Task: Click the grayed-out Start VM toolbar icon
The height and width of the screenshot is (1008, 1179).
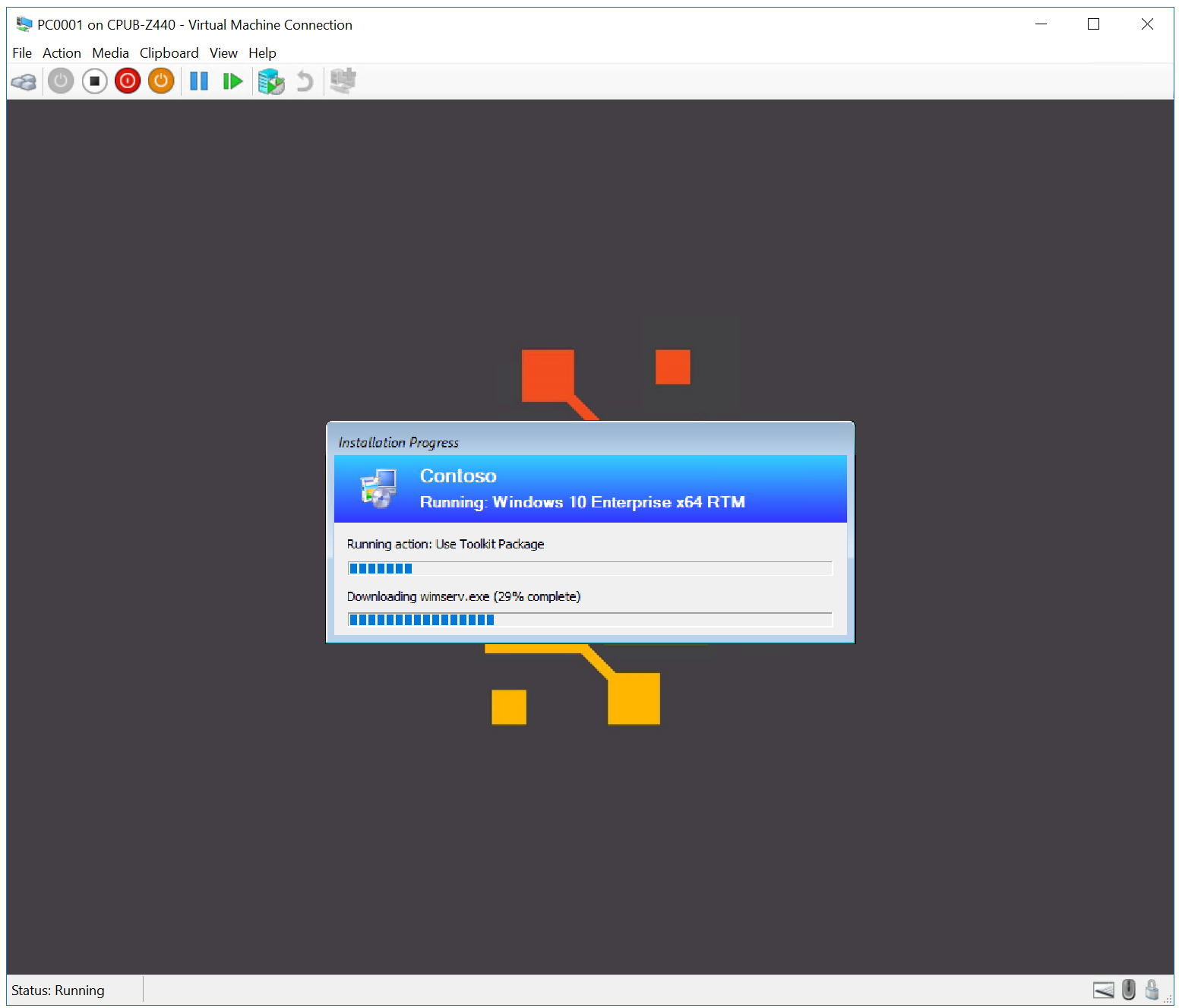Action: click(x=61, y=81)
